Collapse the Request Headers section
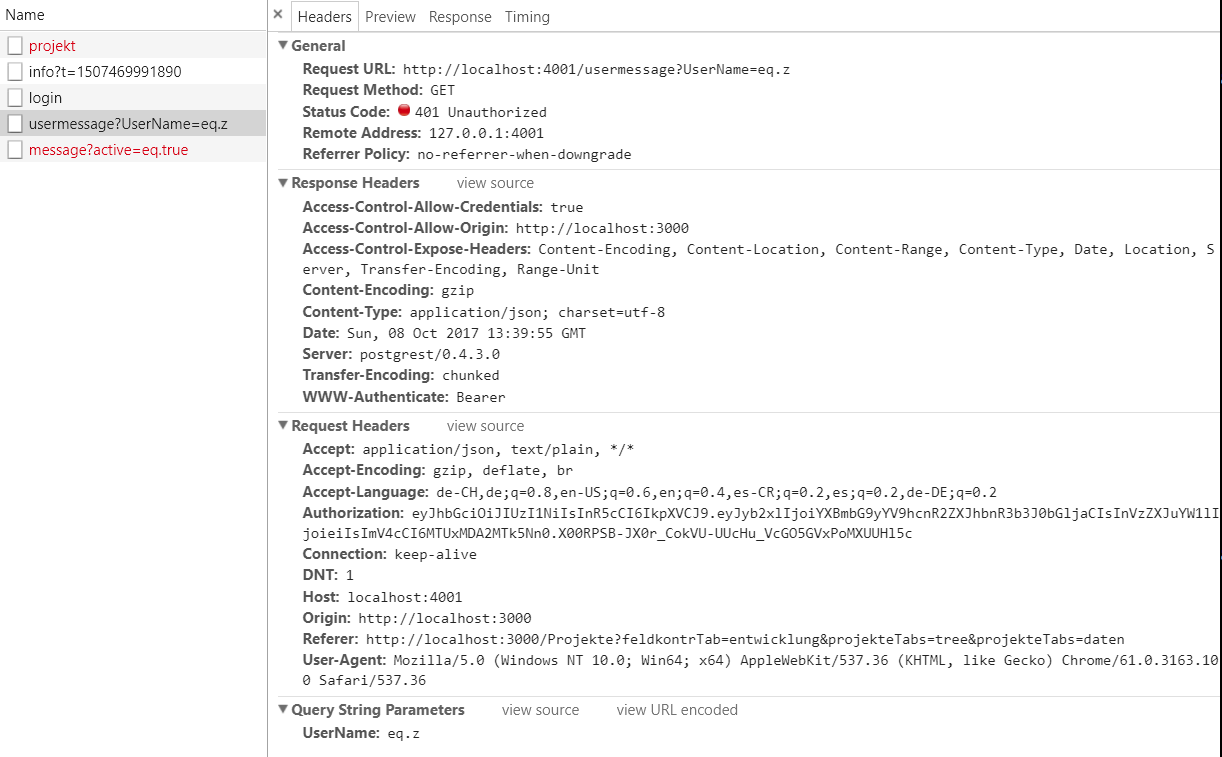The width and height of the screenshot is (1222, 757). [x=283, y=425]
